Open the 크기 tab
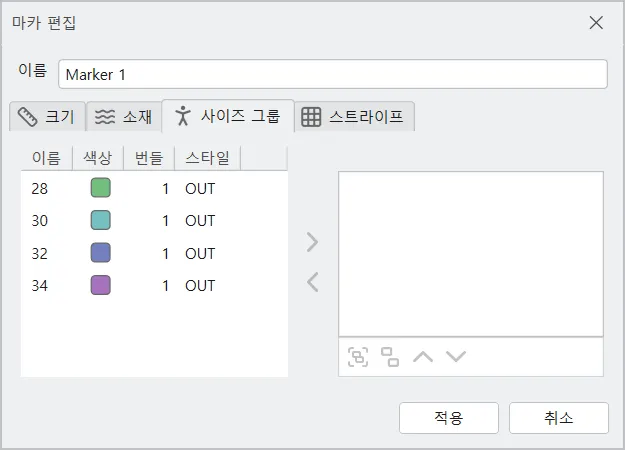Screen dimensions: 625x450 coord(46,116)
